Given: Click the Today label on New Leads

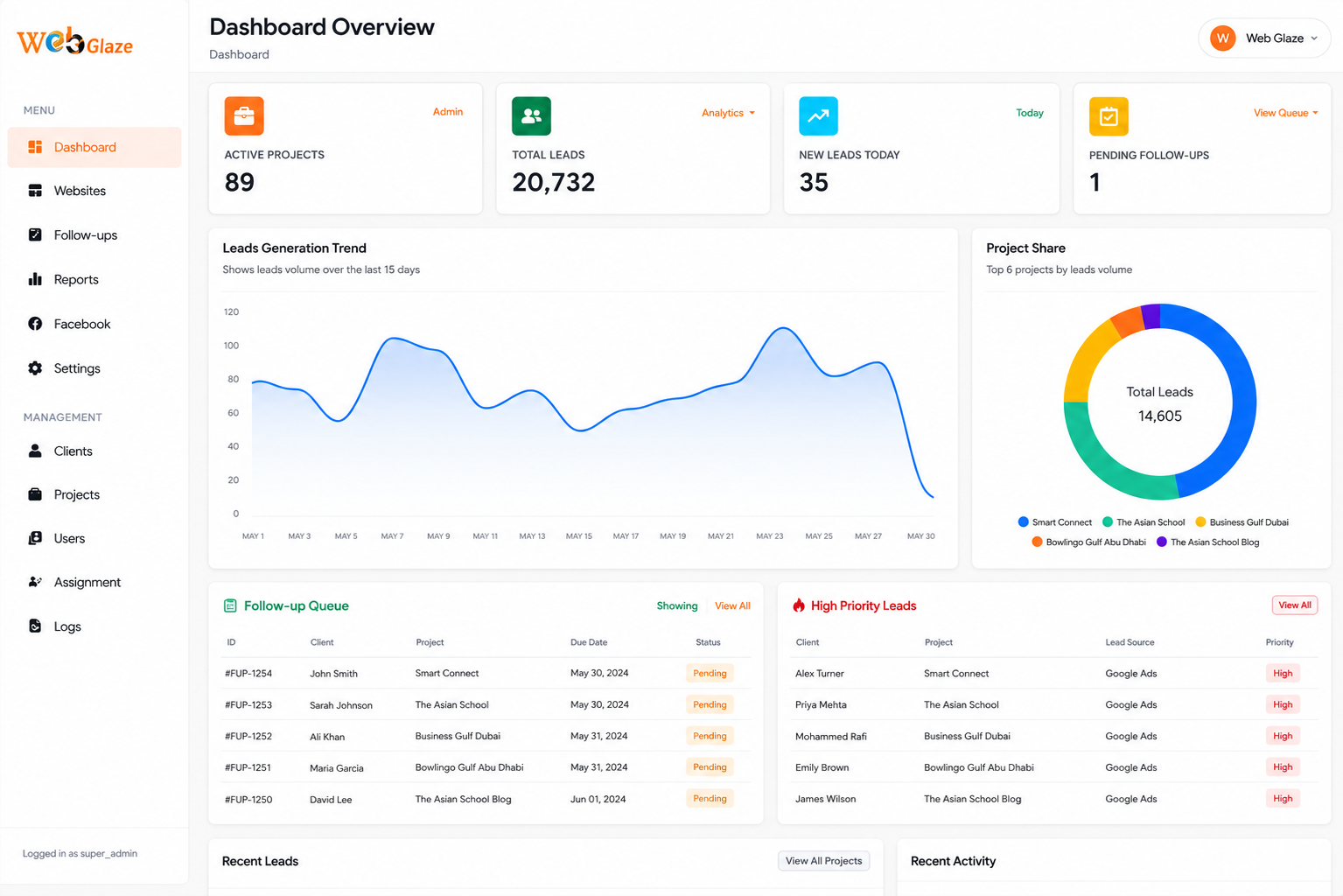Looking at the screenshot, I should click(x=1030, y=113).
